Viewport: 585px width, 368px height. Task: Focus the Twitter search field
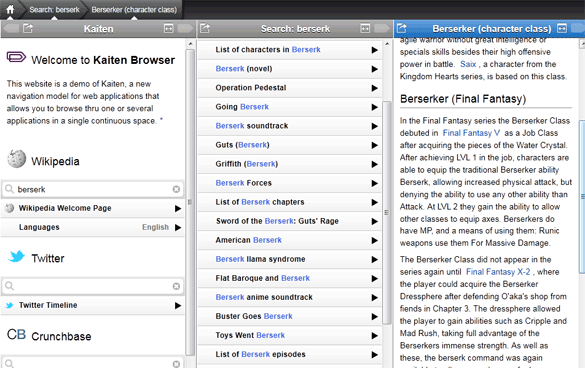pos(93,286)
